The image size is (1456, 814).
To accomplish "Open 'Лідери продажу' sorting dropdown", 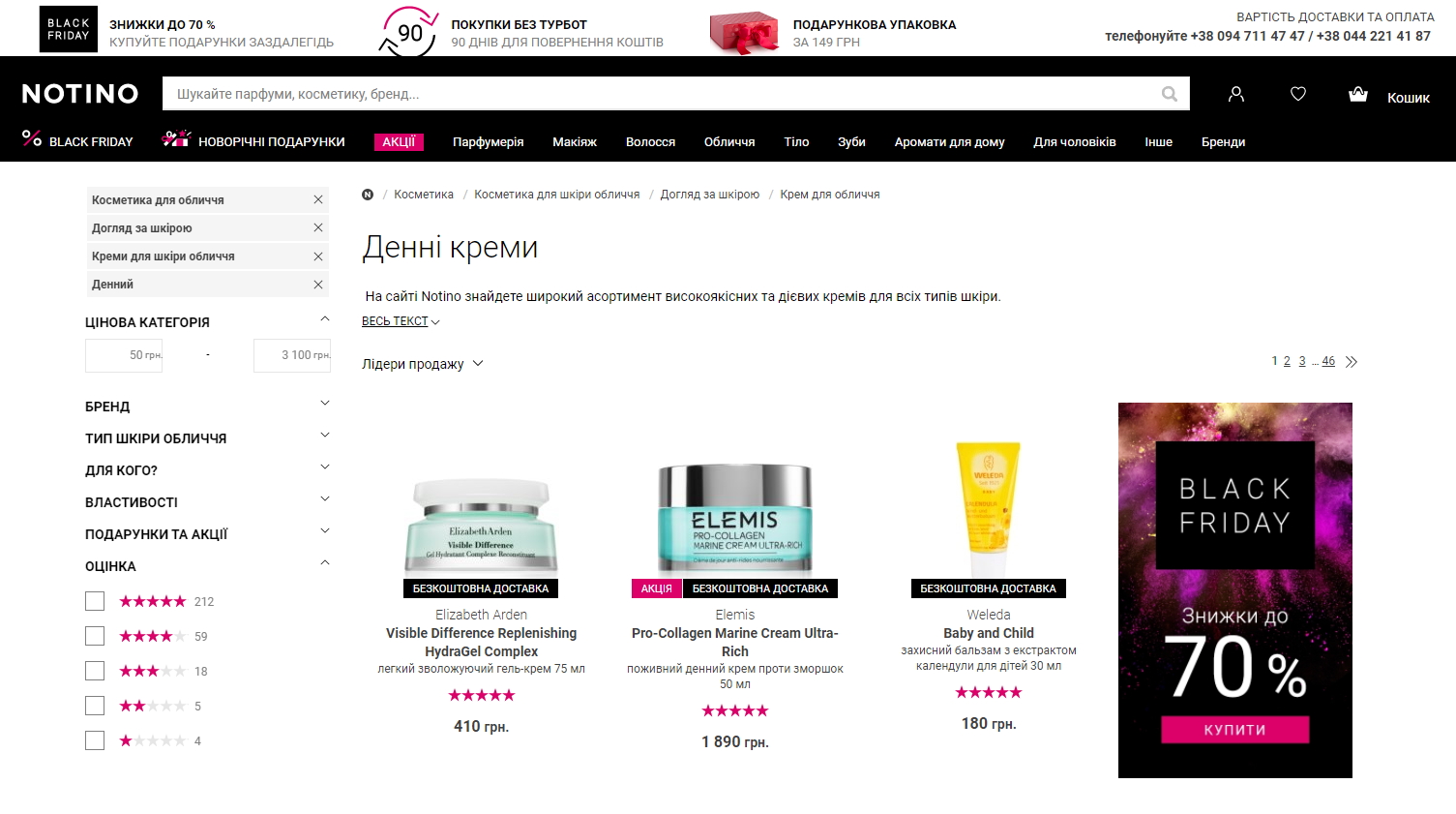I will point(423,364).
